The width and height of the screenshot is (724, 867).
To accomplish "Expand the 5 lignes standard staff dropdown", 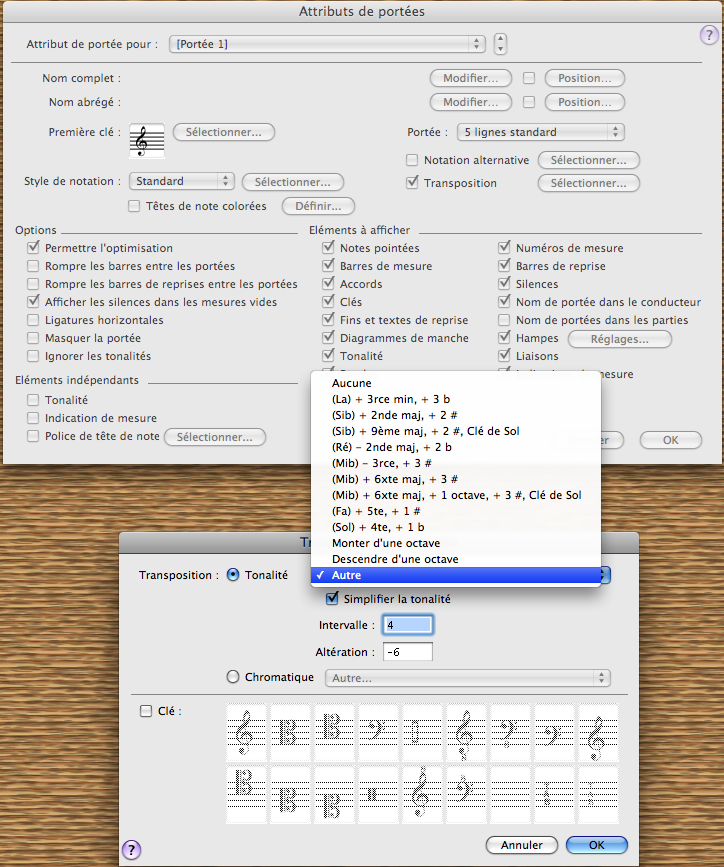I will (540, 132).
